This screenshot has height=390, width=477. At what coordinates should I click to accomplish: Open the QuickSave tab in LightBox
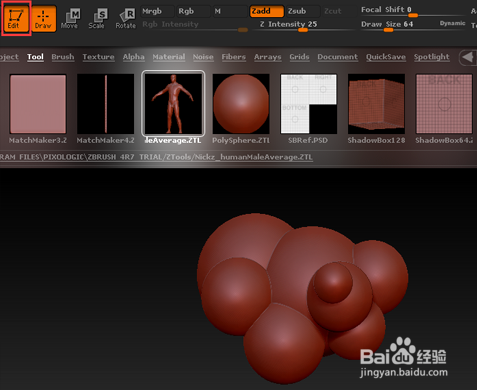pos(386,57)
